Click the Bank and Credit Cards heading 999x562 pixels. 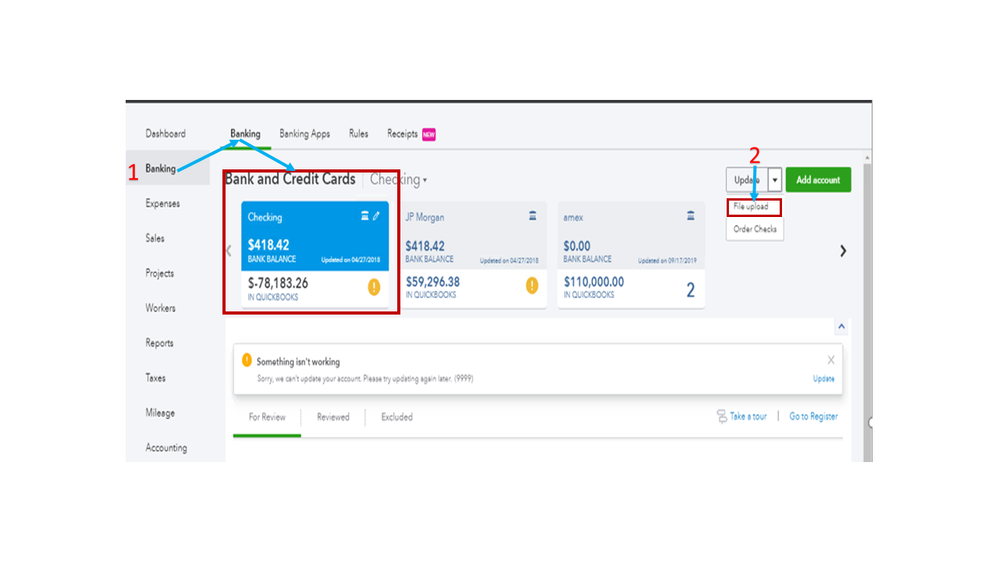click(291, 179)
